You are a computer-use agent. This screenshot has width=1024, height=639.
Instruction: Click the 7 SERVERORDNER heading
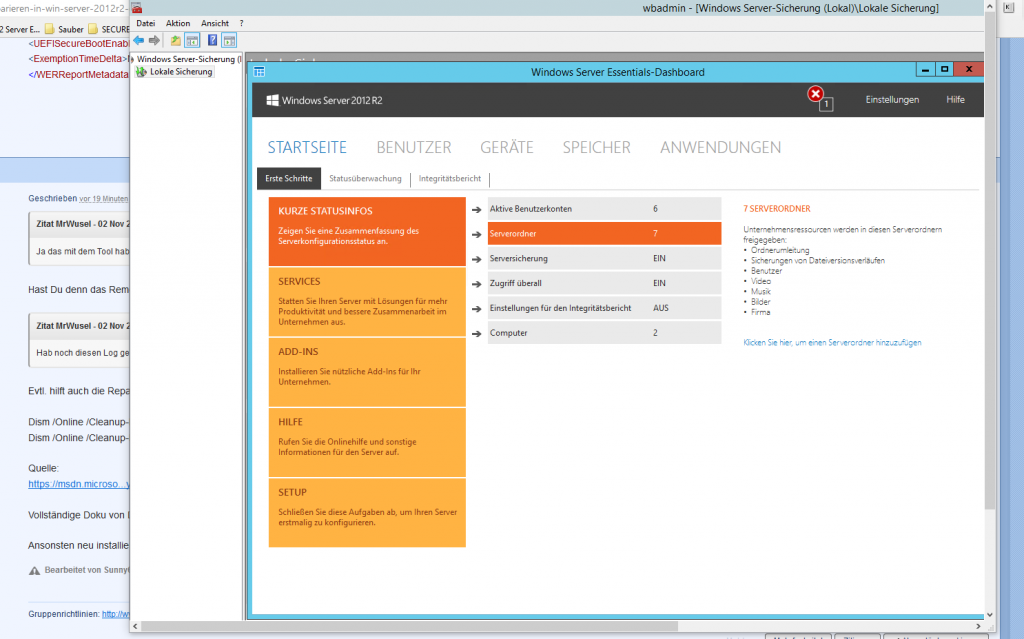[x=776, y=209]
